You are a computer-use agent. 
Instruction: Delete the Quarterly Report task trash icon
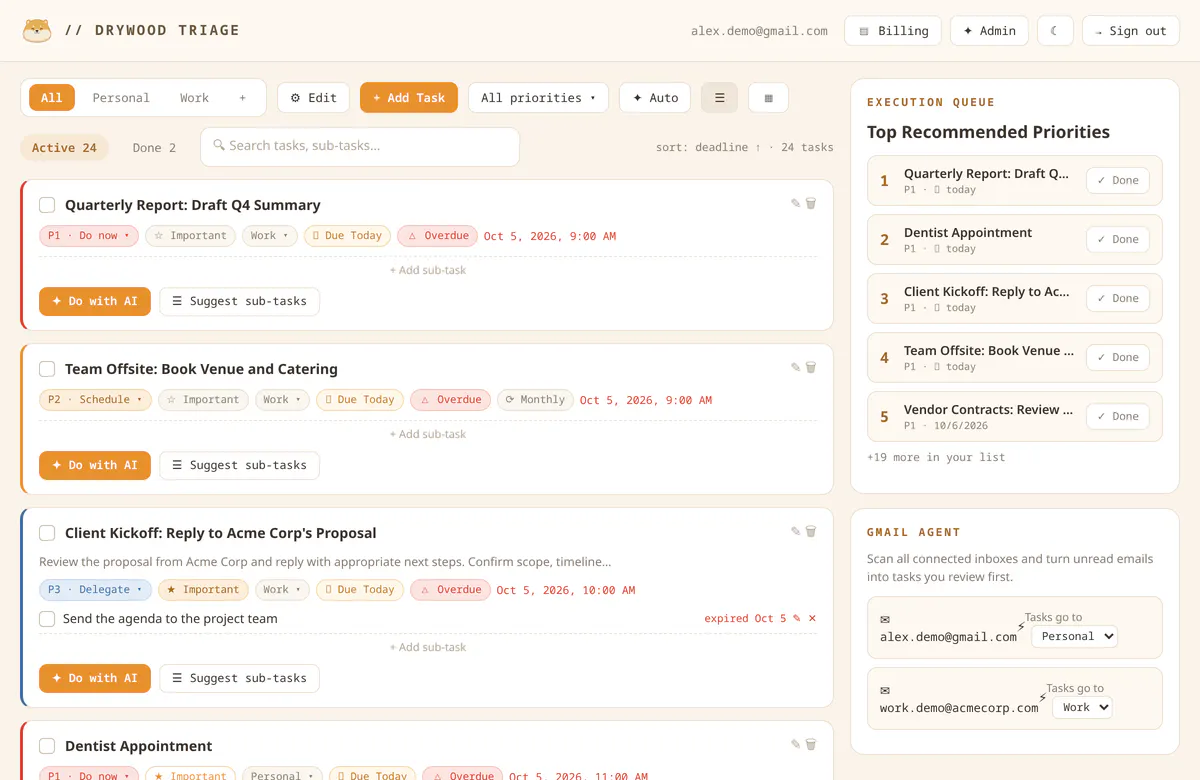click(811, 203)
